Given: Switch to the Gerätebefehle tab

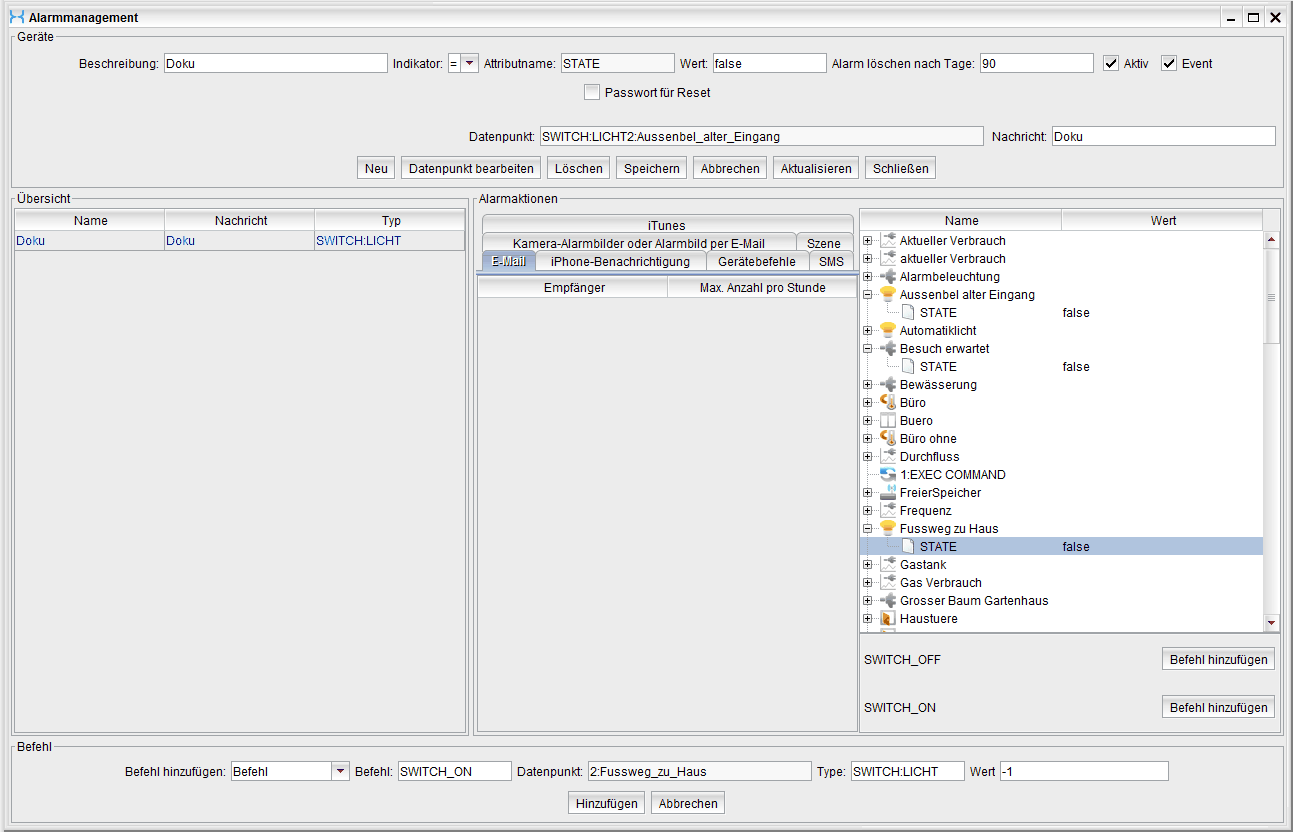Looking at the screenshot, I should pyautogui.click(x=757, y=262).
